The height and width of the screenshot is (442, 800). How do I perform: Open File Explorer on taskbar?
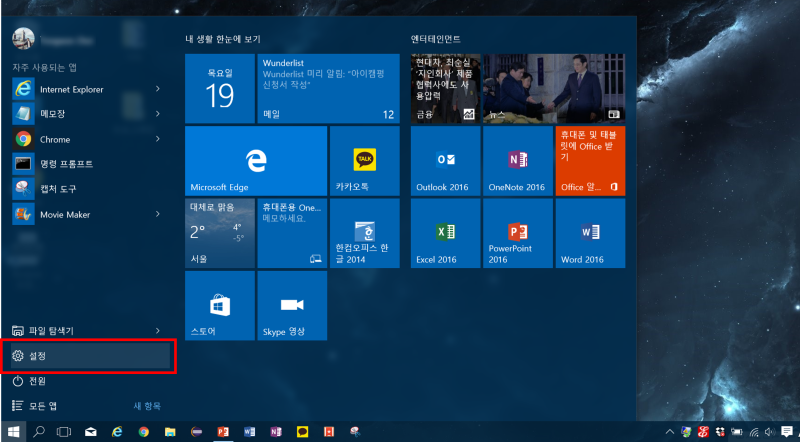coord(170,432)
